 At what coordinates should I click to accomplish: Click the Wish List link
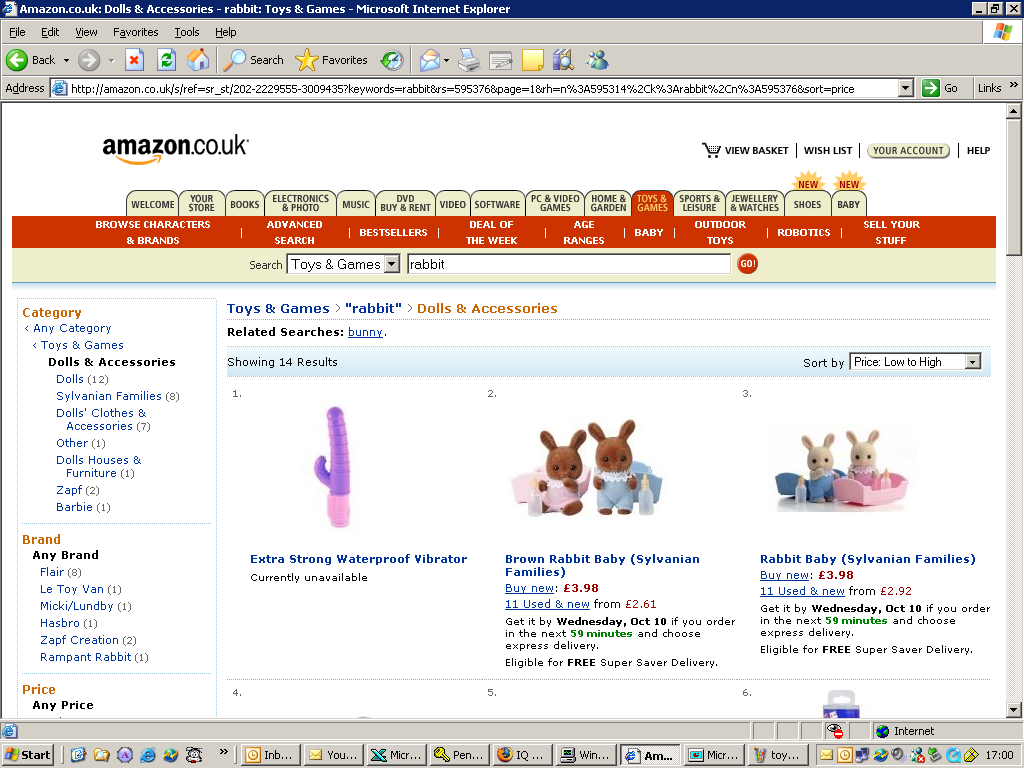click(827, 150)
